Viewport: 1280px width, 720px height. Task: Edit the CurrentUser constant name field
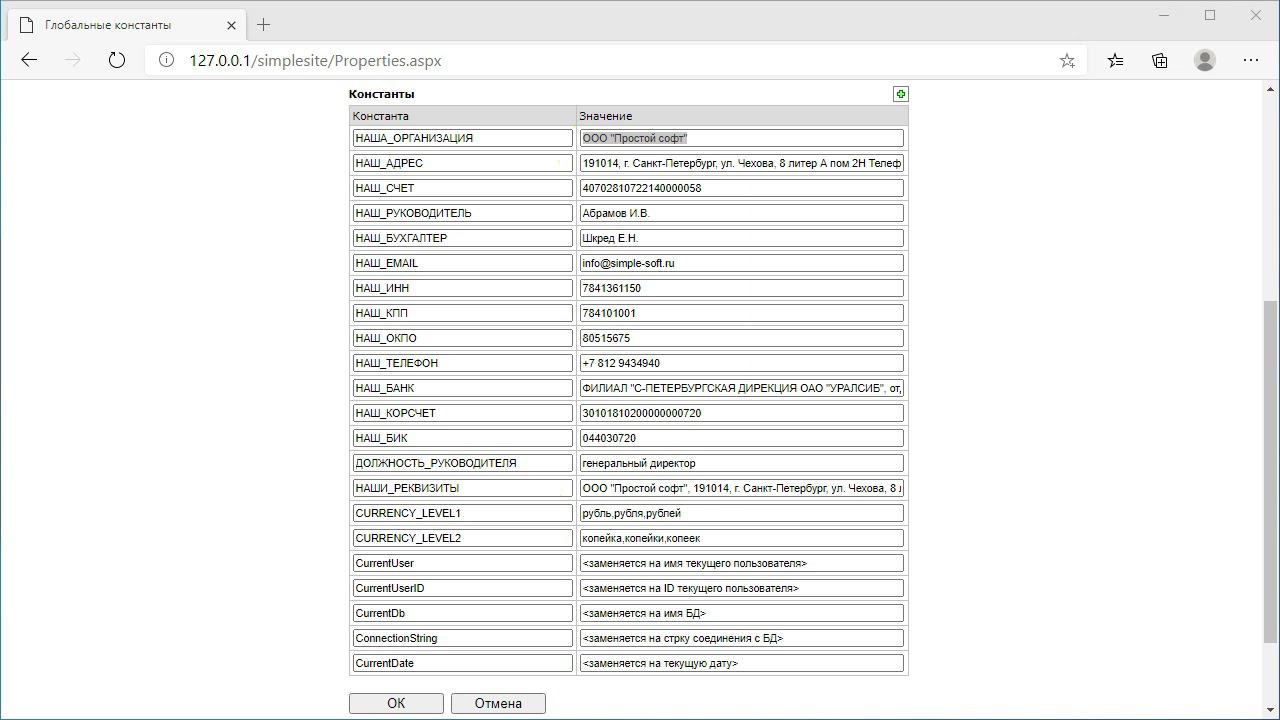tap(462, 563)
